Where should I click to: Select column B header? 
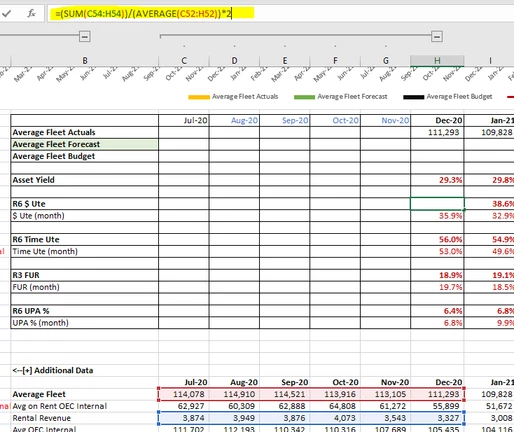[85, 61]
